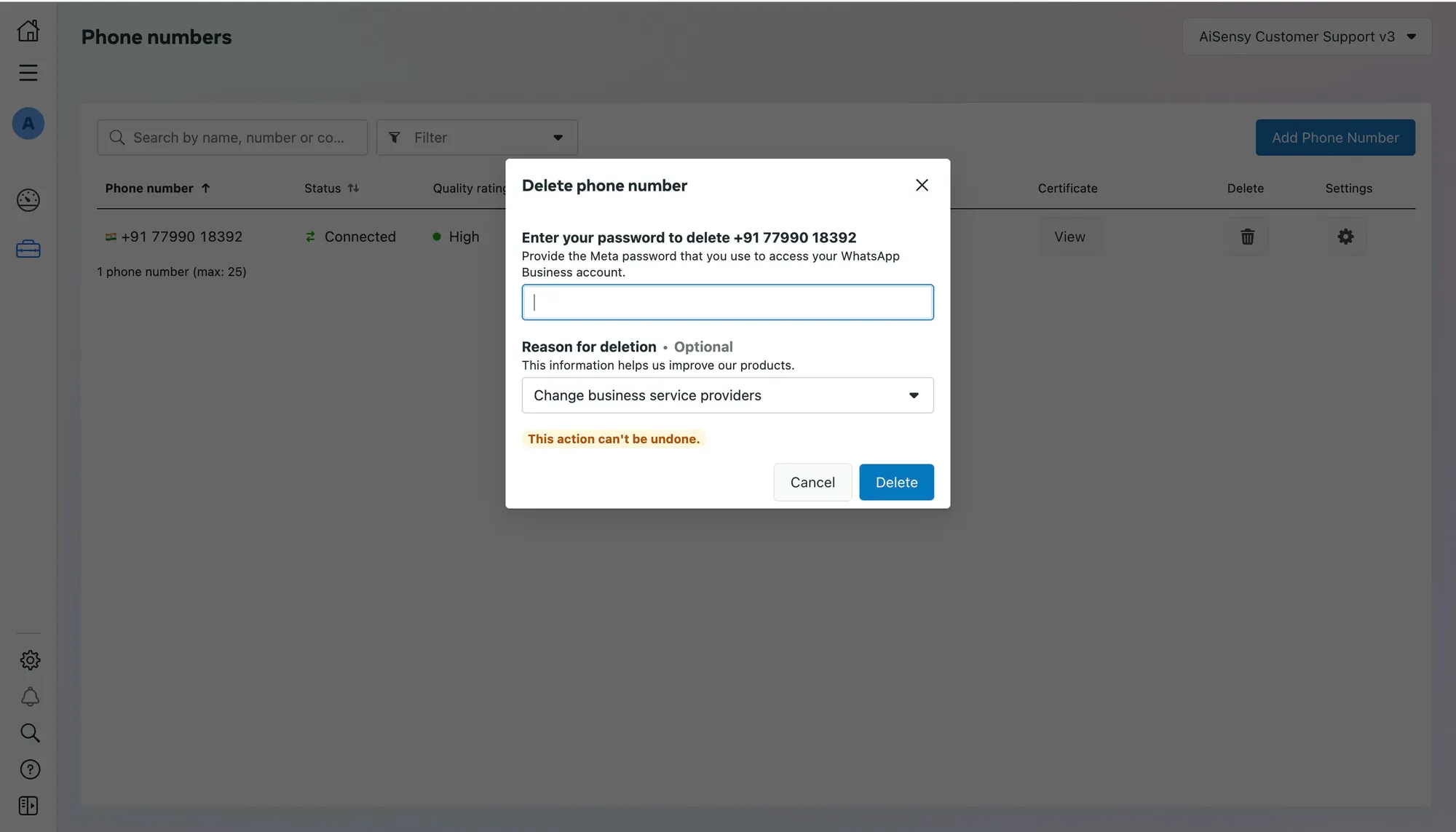Click the Settings column header

tap(1348, 188)
